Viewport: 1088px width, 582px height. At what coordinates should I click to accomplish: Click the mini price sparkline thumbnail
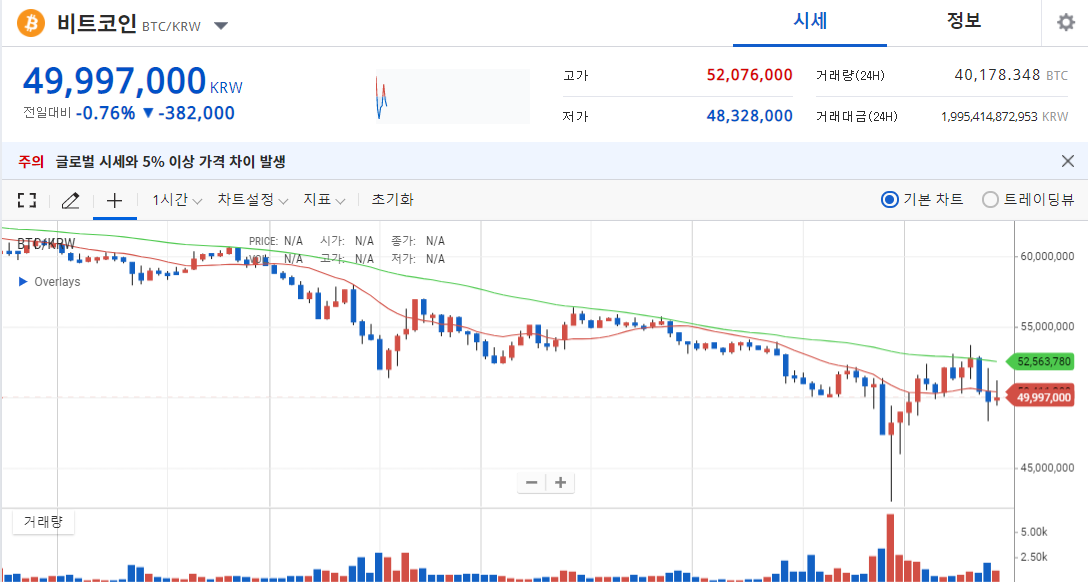[452, 96]
